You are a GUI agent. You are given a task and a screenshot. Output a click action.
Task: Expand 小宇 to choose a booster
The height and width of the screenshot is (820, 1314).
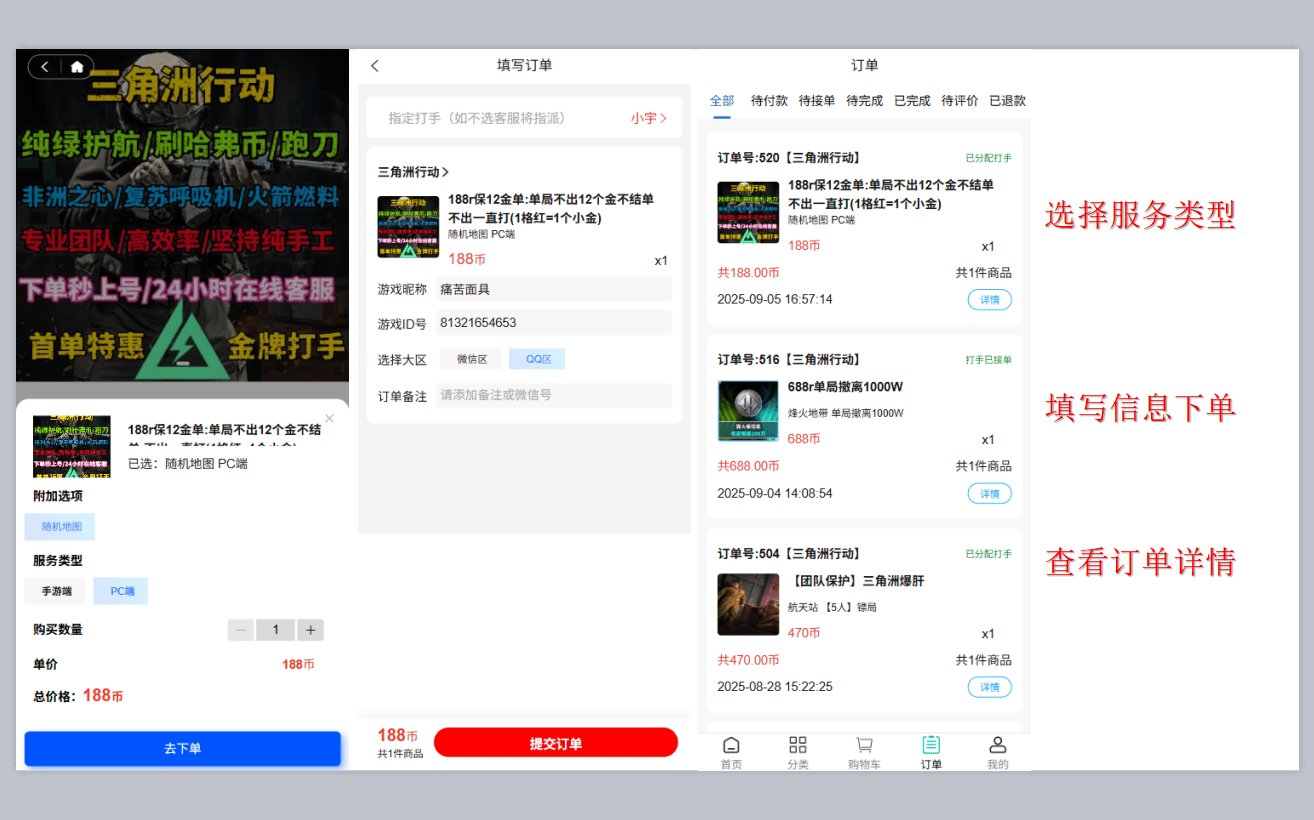coord(647,117)
